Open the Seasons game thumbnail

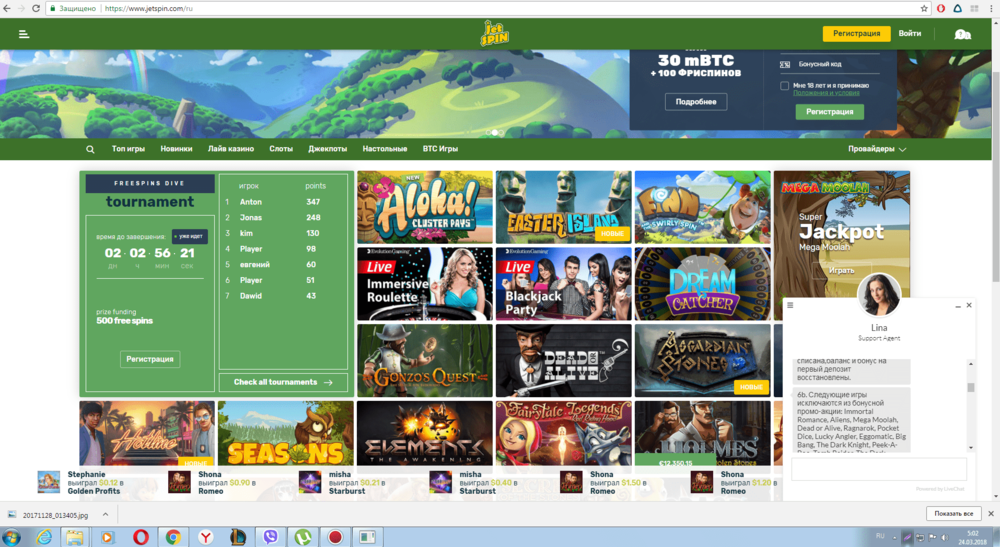pyautogui.click(x=286, y=434)
